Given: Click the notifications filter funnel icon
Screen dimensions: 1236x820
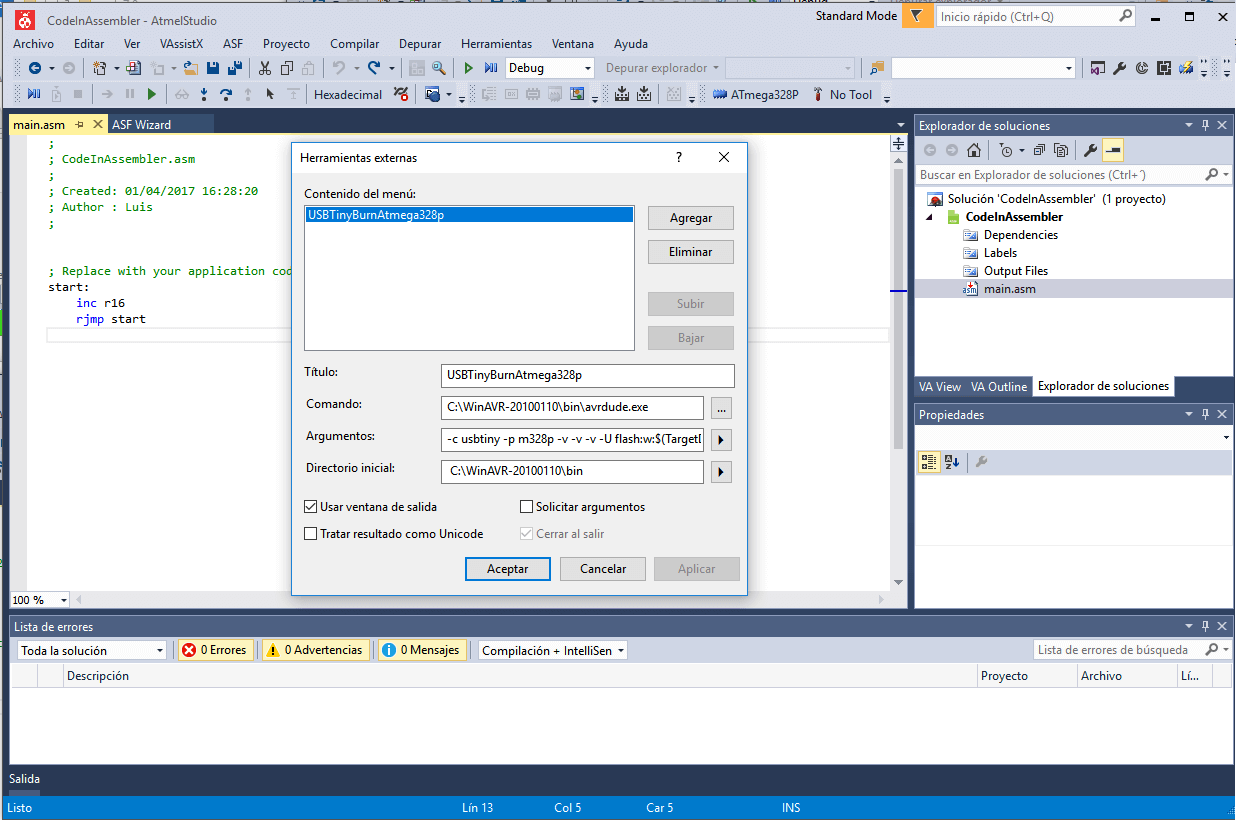Looking at the screenshot, I should point(916,17).
